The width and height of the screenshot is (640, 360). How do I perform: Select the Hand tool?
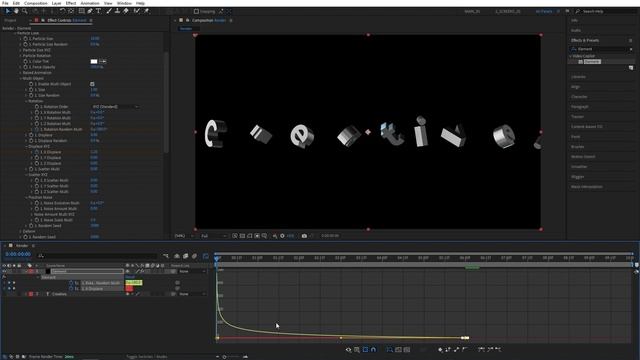(16, 11)
